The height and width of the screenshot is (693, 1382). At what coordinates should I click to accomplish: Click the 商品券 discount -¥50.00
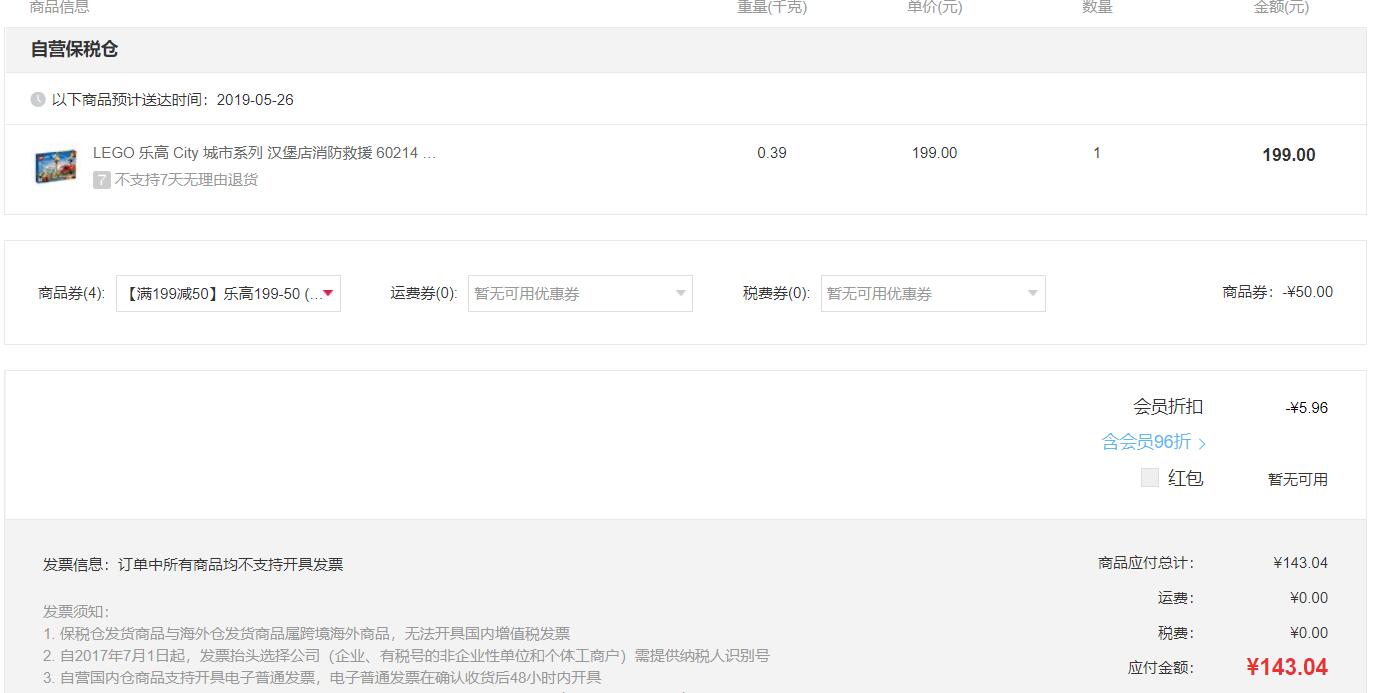tap(1308, 292)
